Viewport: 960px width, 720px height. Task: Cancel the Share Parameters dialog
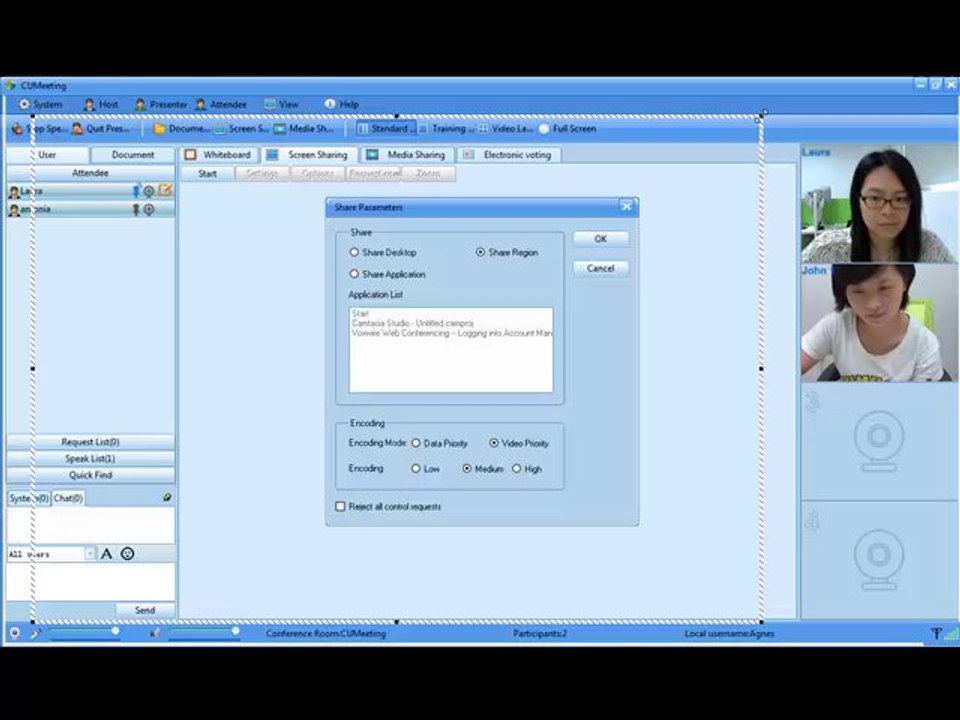tap(601, 268)
